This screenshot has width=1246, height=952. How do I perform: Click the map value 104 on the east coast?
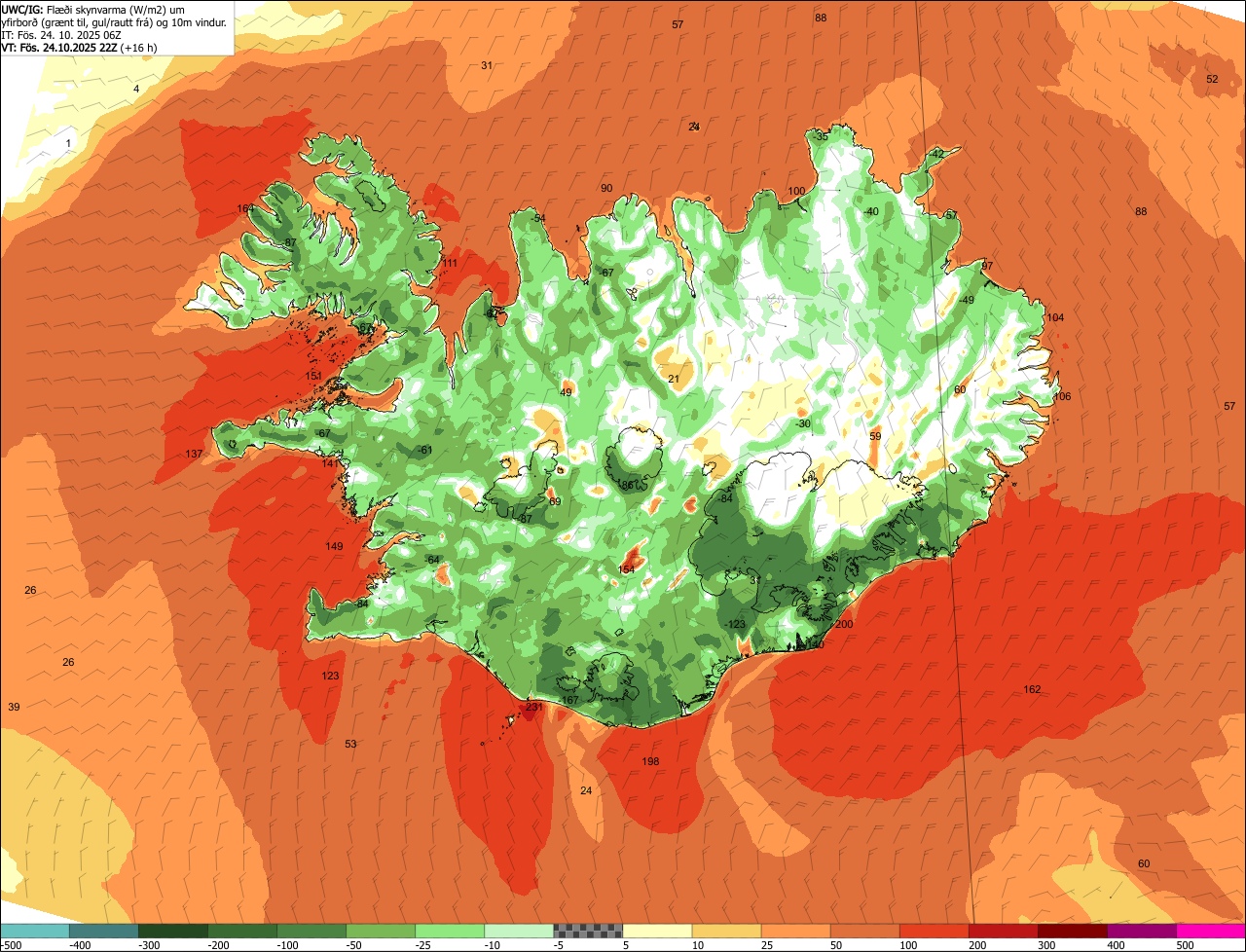click(x=1055, y=318)
